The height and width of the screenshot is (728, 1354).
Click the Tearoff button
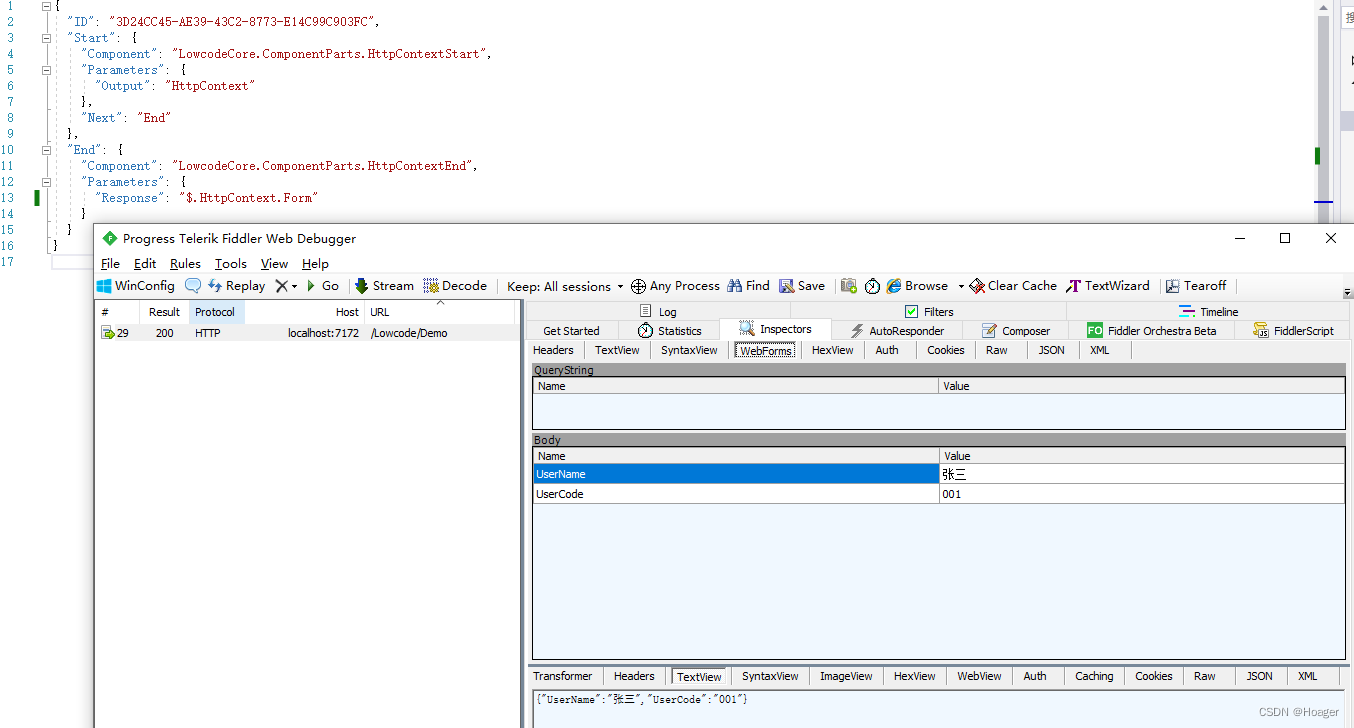(x=1196, y=286)
